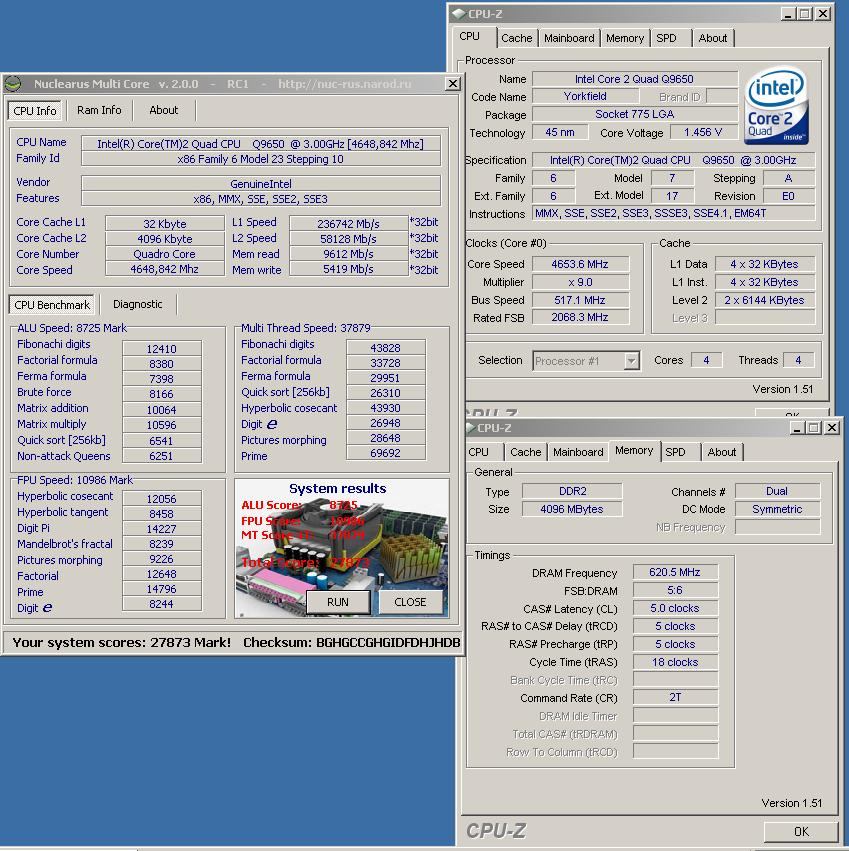Switch to Mainboard tab in lower CPU-Z window
This screenshot has width=849, height=851.
[578, 452]
